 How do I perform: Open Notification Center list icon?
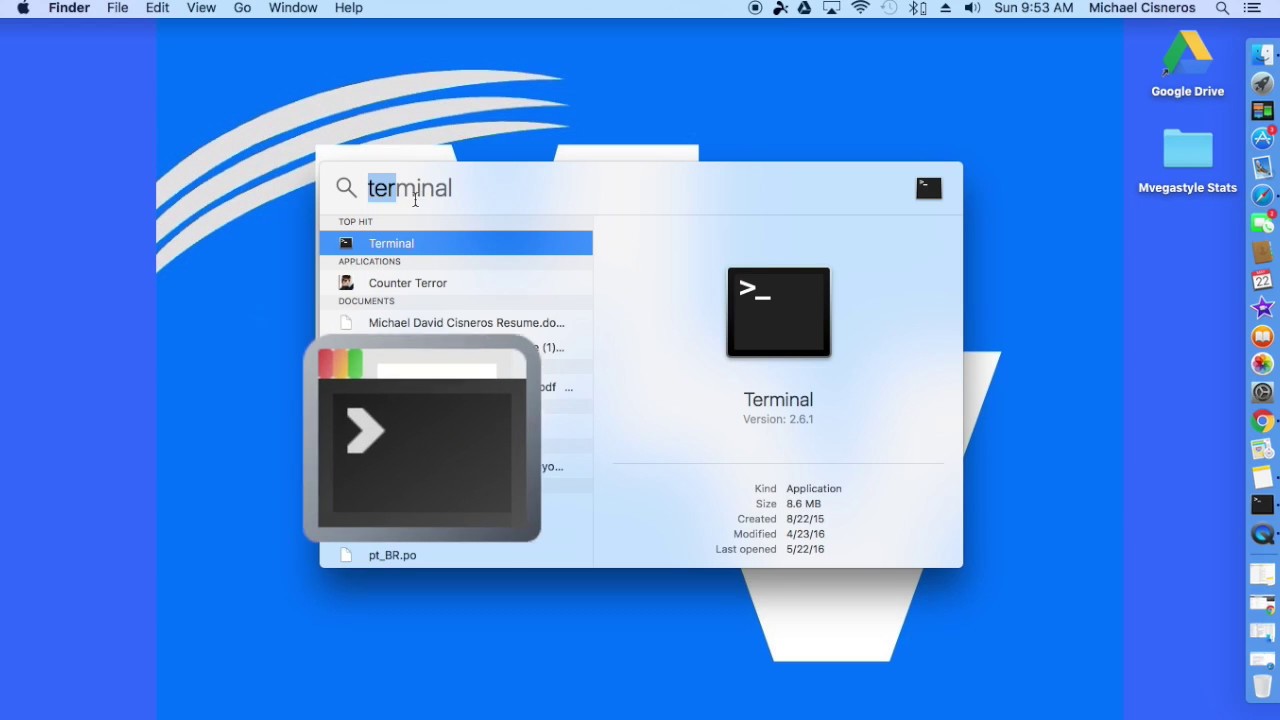click(x=1252, y=8)
